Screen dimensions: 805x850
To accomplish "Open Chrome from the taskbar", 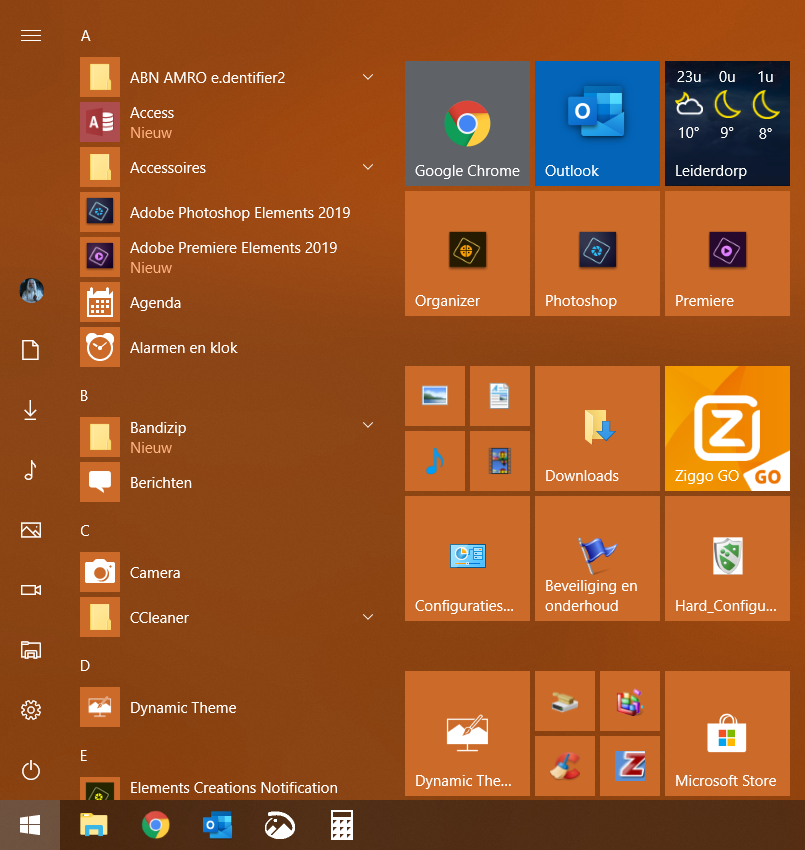I will click(156, 825).
